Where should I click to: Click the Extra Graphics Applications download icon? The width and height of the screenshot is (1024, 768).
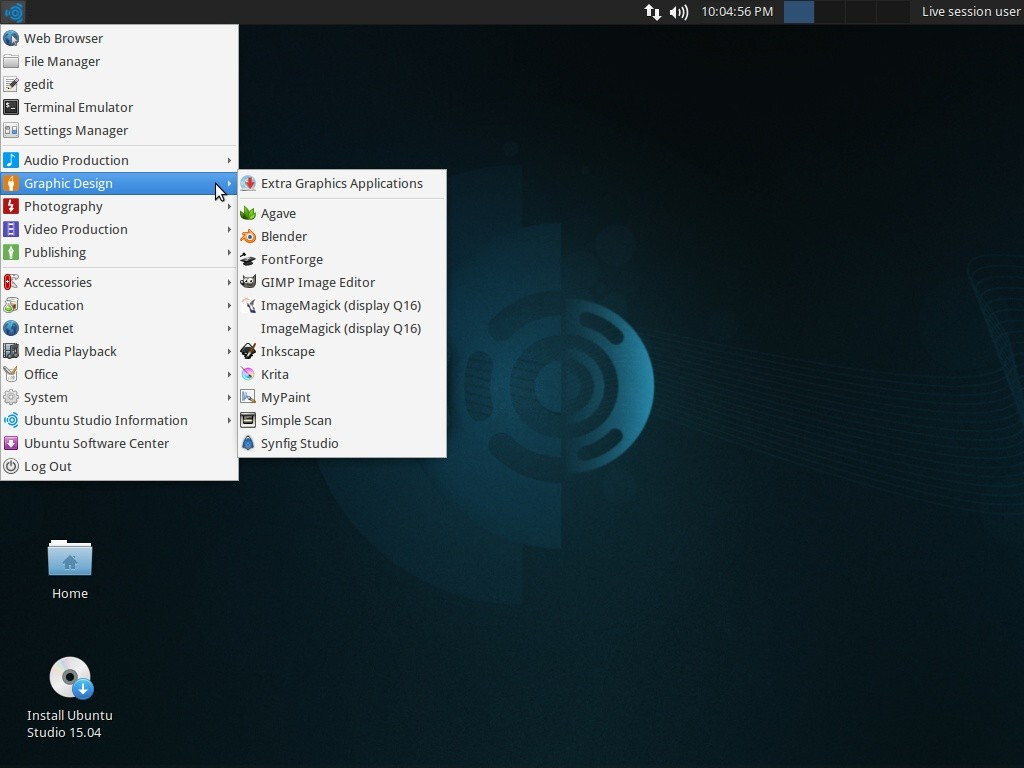point(248,184)
